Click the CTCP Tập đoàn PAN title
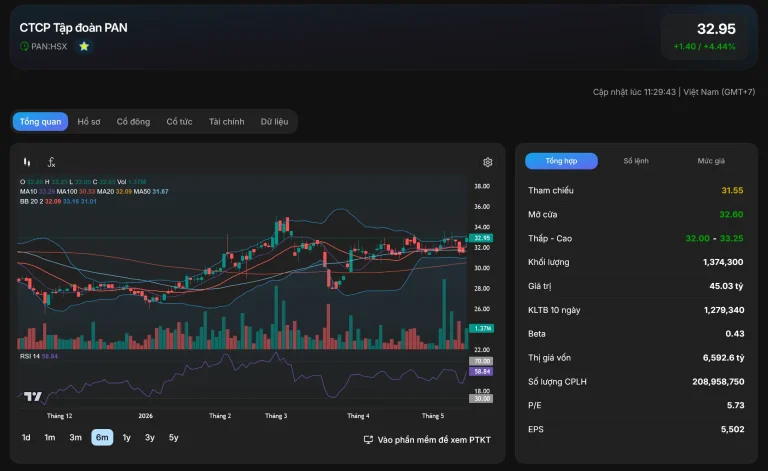This screenshot has width=768, height=471. pyautogui.click(x=73, y=28)
